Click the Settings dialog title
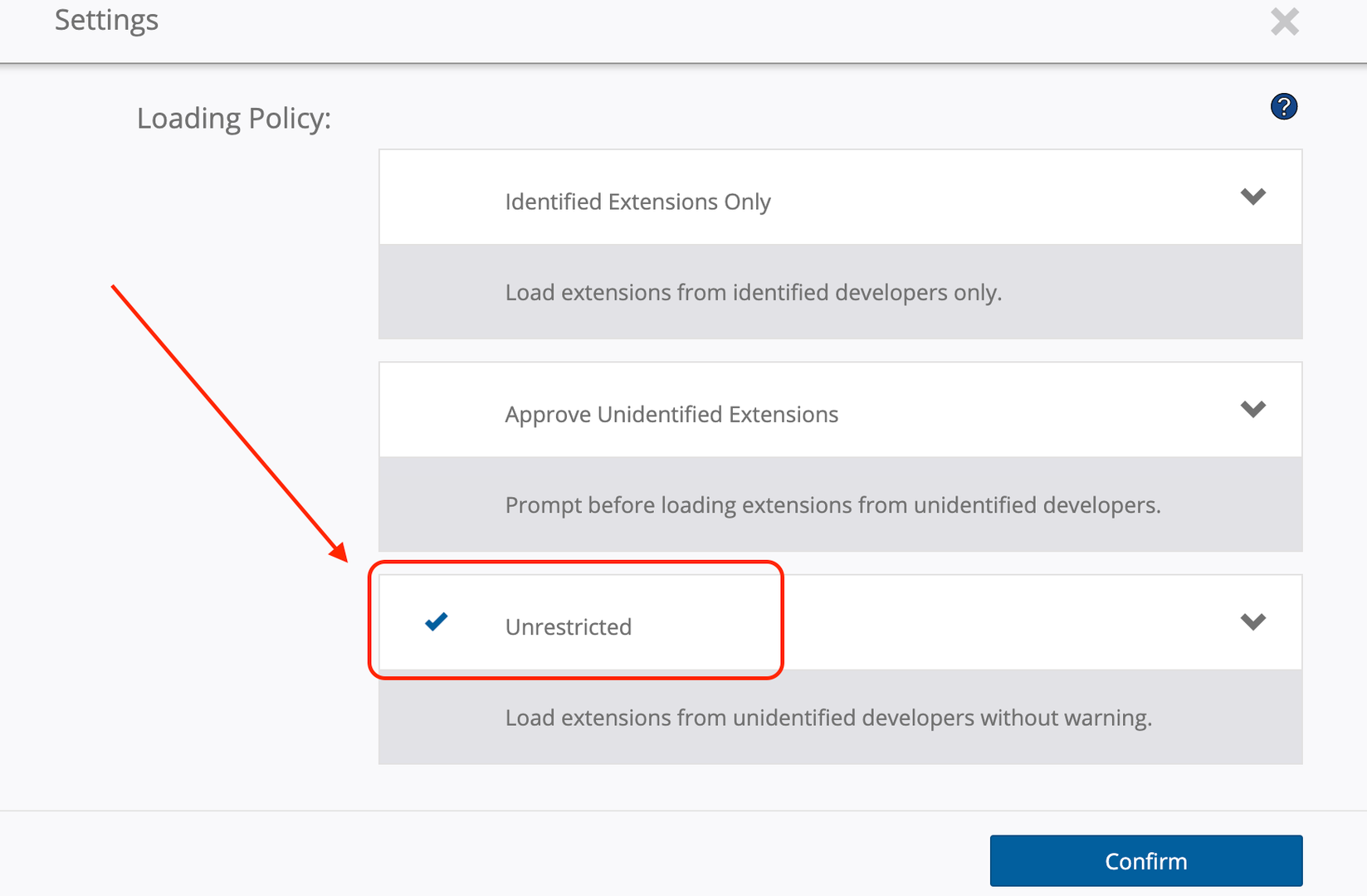The height and width of the screenshot is (896, 1367). (106, 20)
